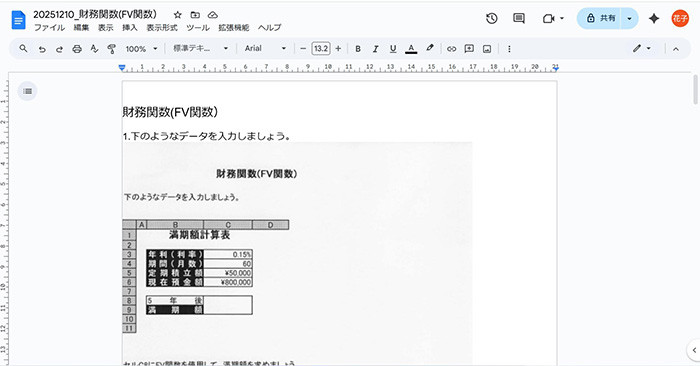The width and height of the screenshot is (700, 366).
Task: Expand the share options arrow next to 共有
Action: [x=629, y=18]
